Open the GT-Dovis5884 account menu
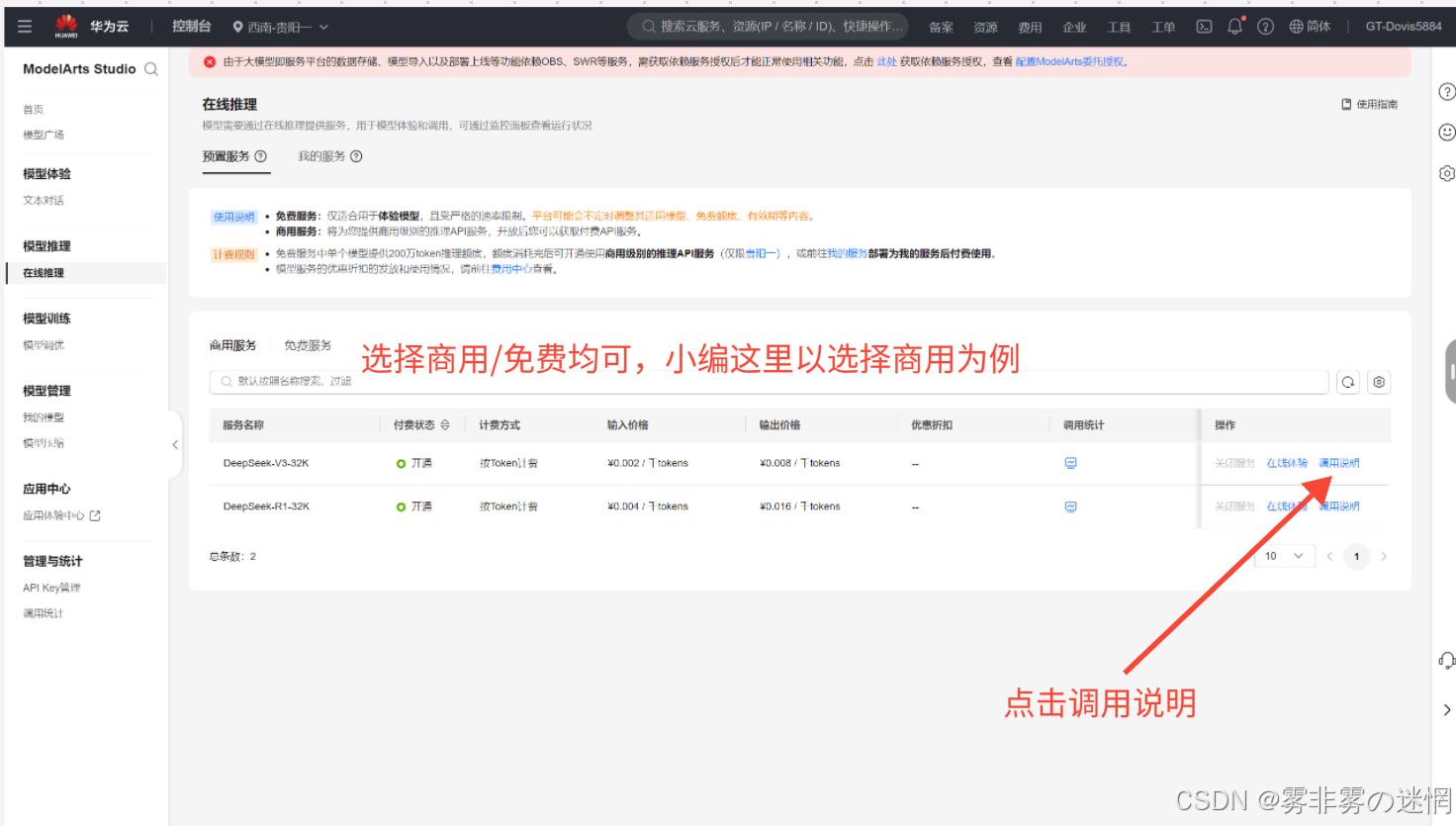The height and width of the screenshot is (826, 1456). (x=1404, y=27)
